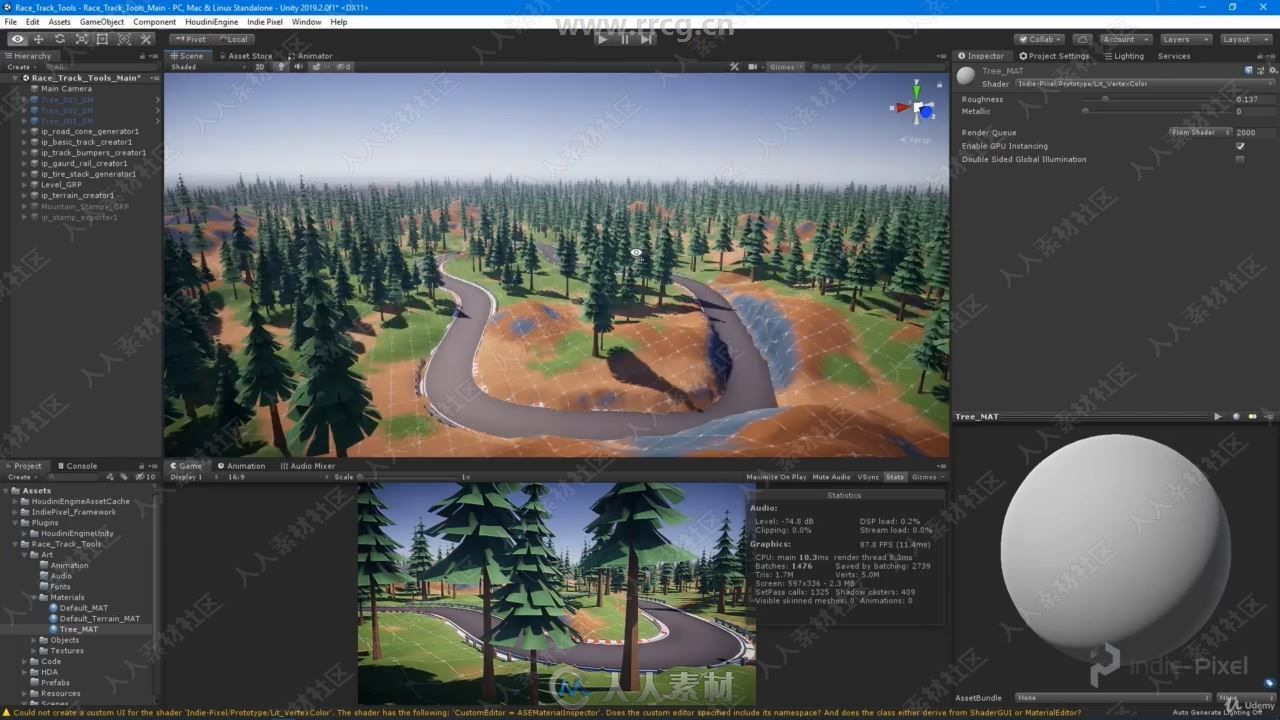This screenshot has width=1280, height=720.
Task: Adjust the Metallic slider
Action: pos(1155,111)
